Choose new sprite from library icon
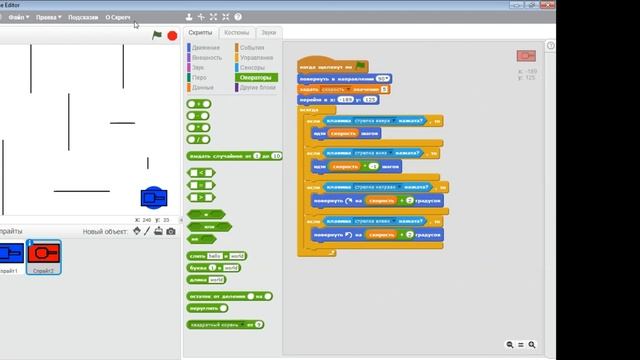Image resolution: width=640 pixels, height=360 pixels. click(137, 231)
